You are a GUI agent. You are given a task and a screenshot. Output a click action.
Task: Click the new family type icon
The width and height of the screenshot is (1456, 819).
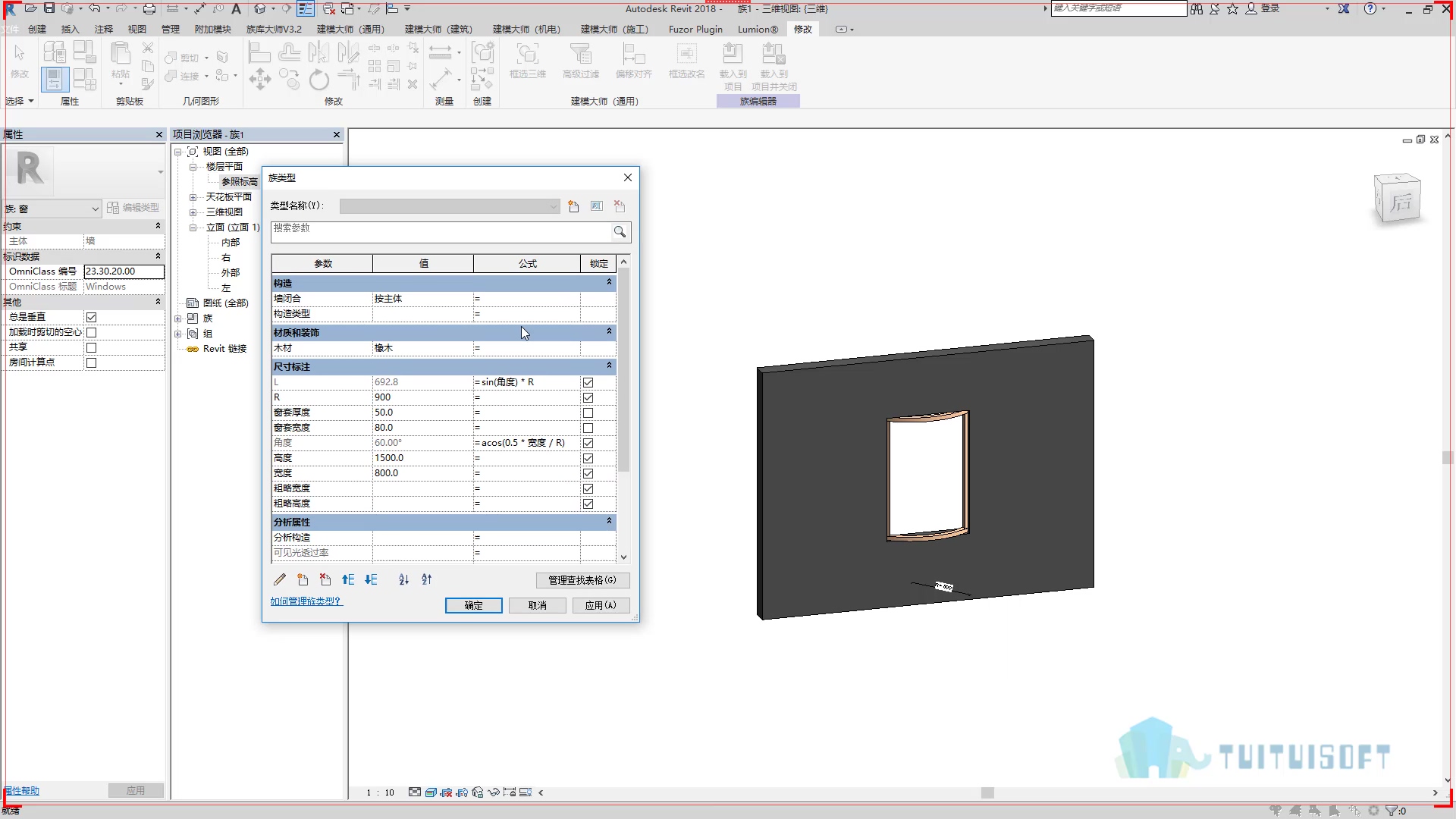[574, 206]
